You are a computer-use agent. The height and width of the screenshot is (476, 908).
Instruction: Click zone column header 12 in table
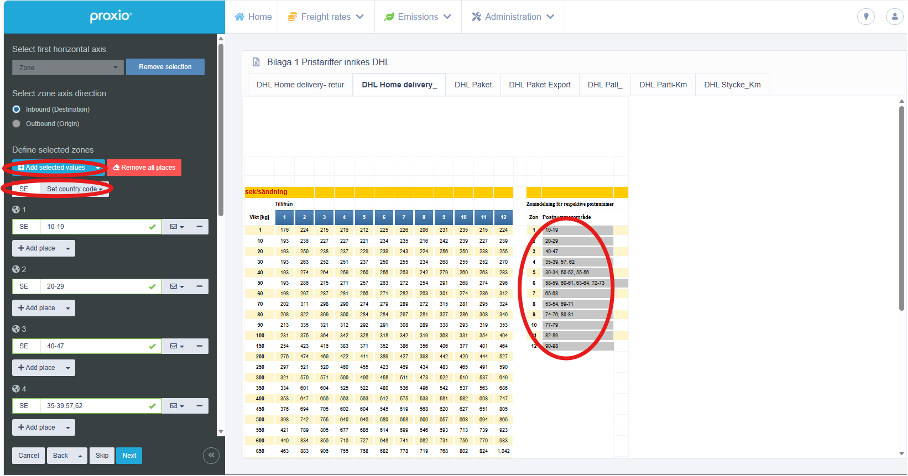(x=504, y=218)
